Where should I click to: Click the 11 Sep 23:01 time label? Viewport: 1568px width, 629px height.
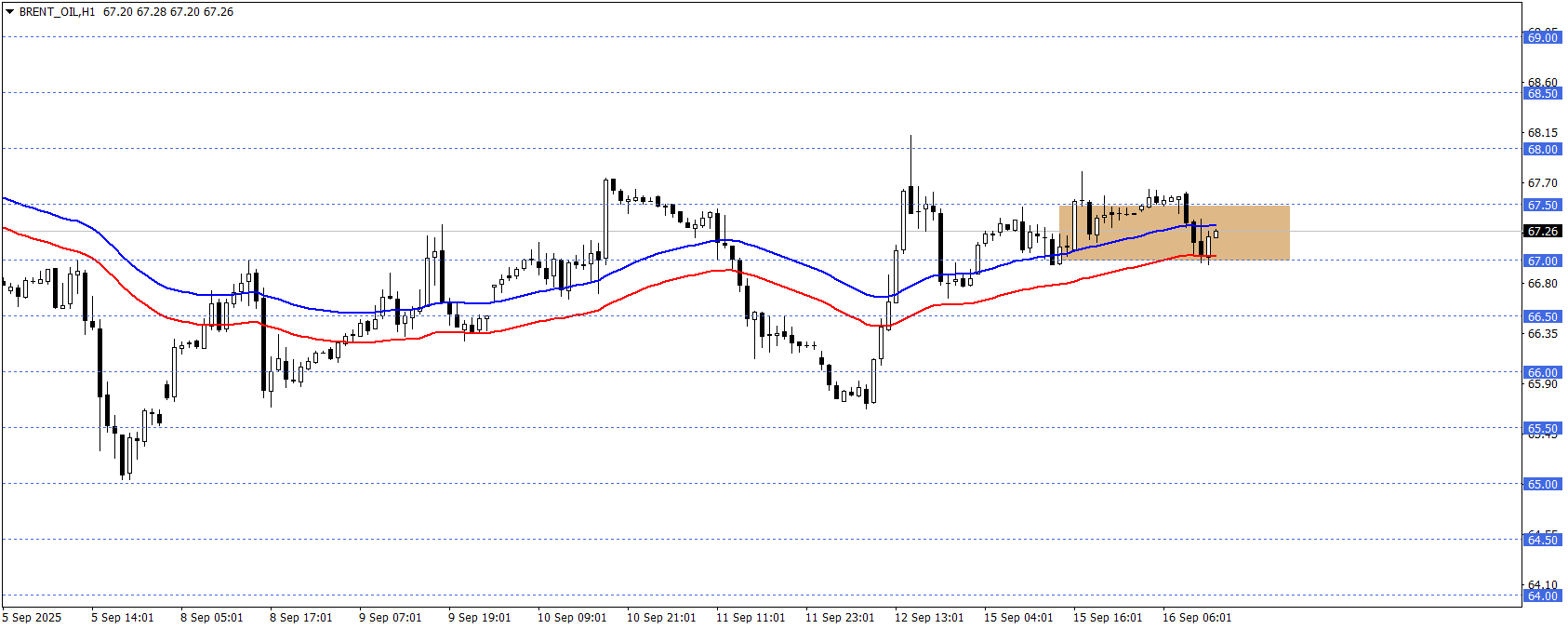tap(840, 618)
